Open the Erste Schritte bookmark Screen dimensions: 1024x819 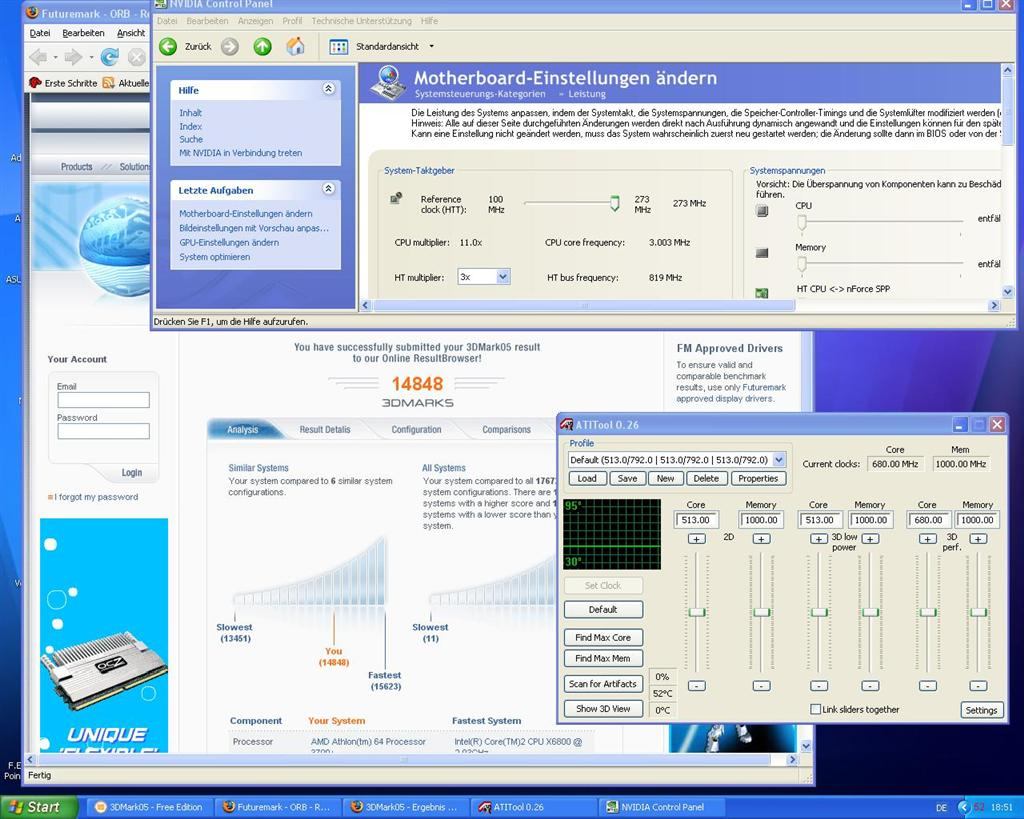pos(63,83)
